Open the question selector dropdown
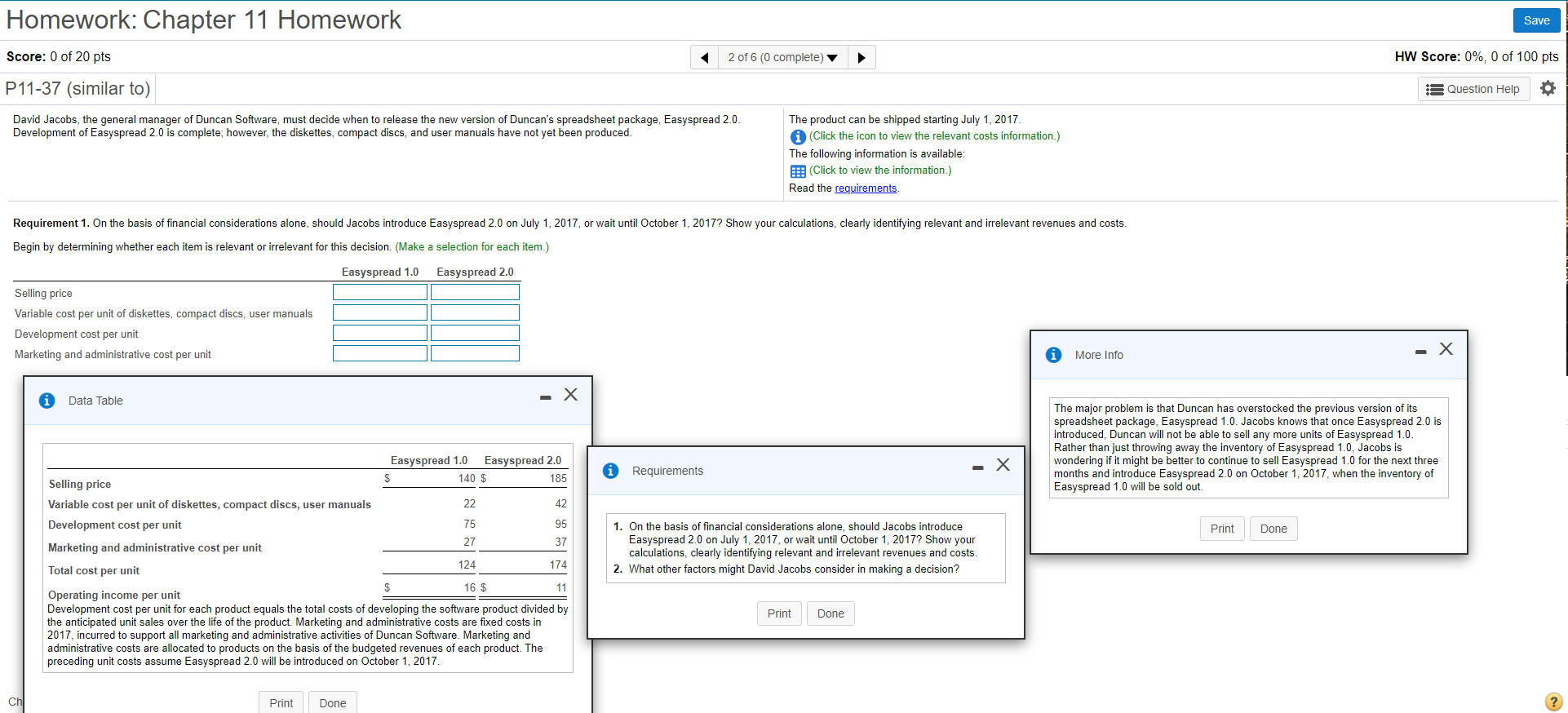This screenshot has height=713, width=1568. pos(782,57)
